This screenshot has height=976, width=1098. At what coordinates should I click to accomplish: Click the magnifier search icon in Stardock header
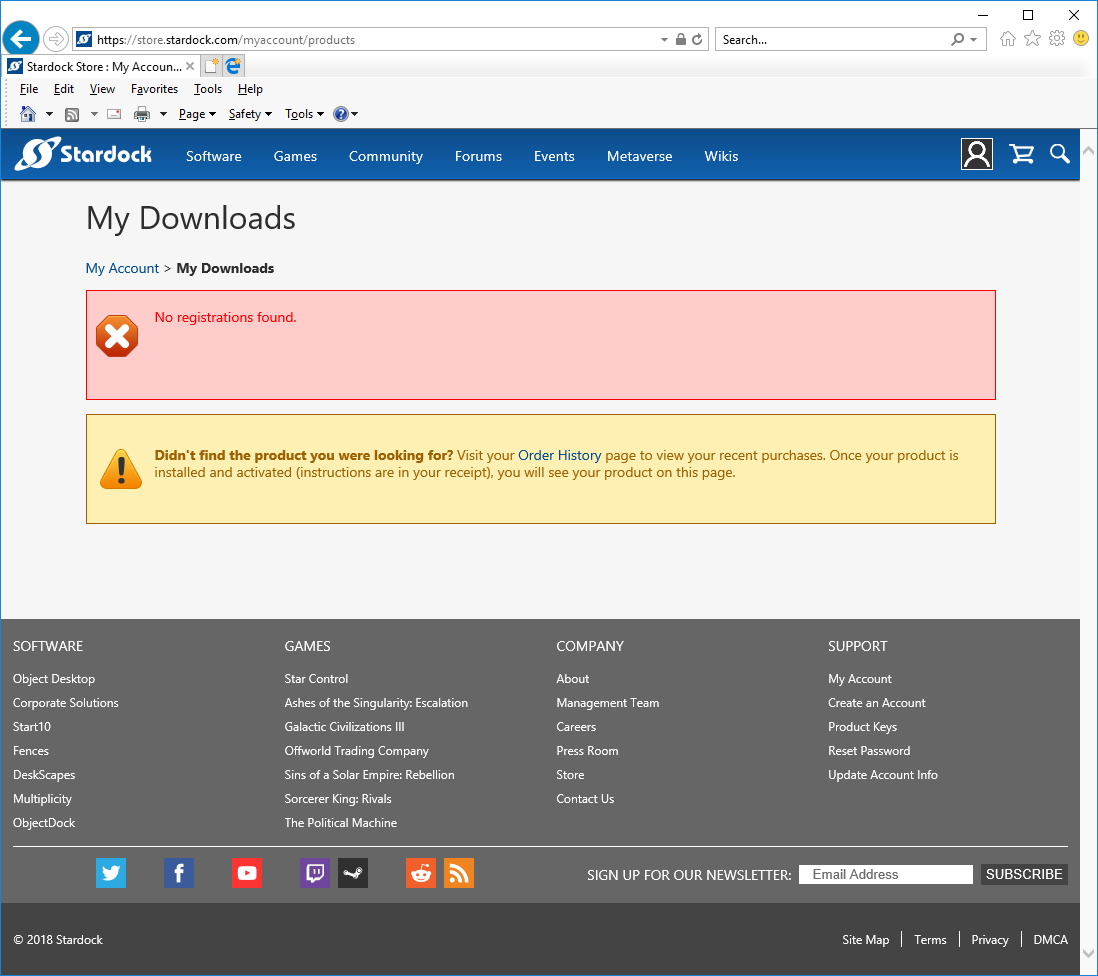click(1059, 154)
